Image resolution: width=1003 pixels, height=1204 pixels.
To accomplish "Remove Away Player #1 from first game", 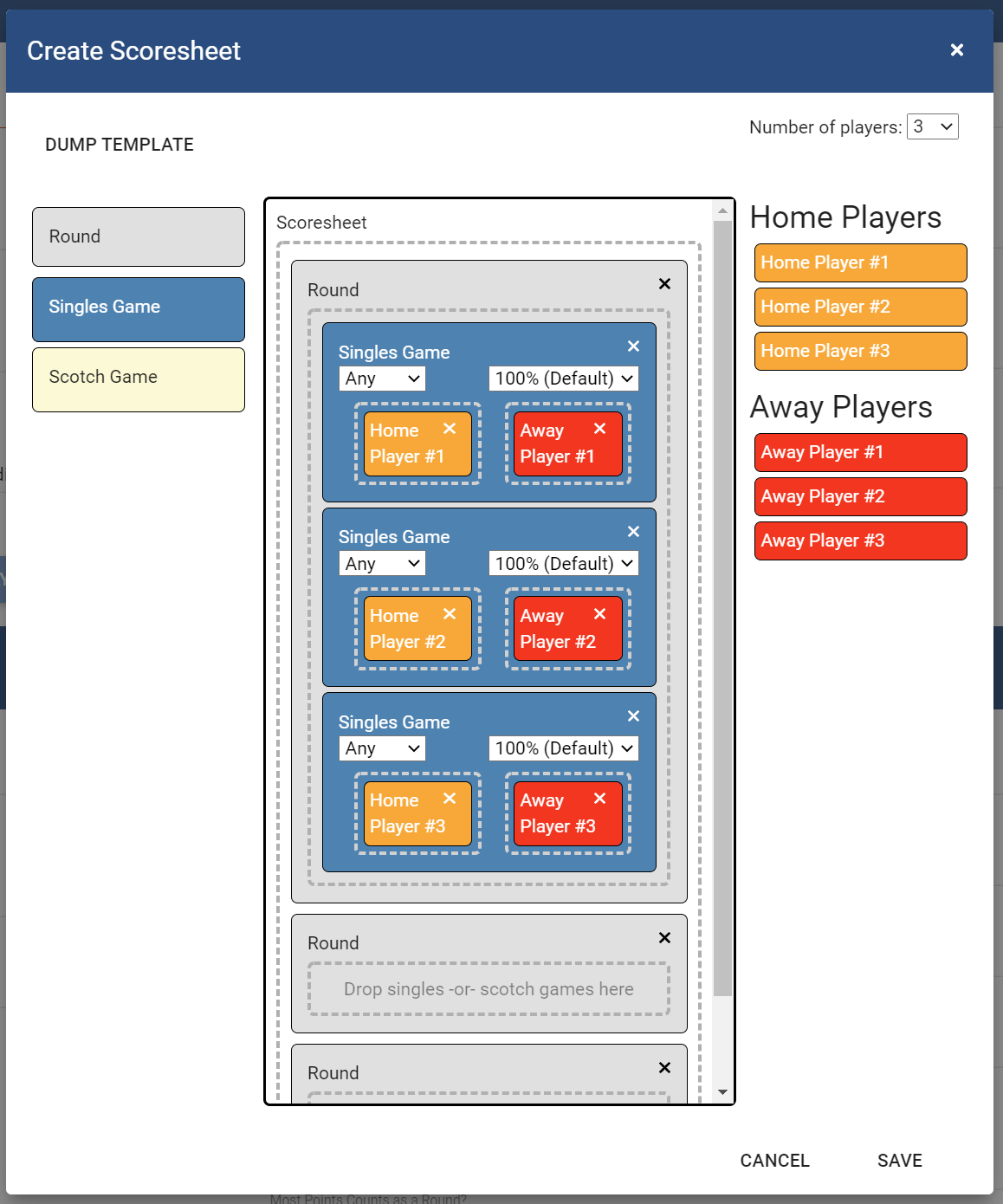I will [599, 429].
